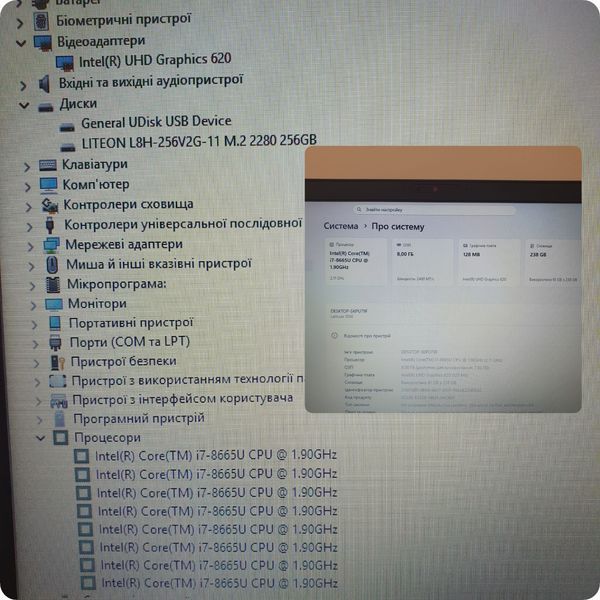Expand the Контролери сховища node
600x600 pixels.
[29, 207]
